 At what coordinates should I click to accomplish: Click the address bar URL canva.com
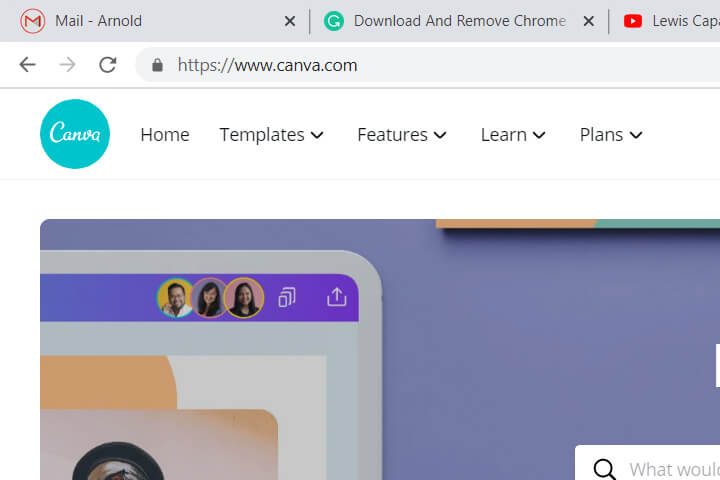[268, 65]
